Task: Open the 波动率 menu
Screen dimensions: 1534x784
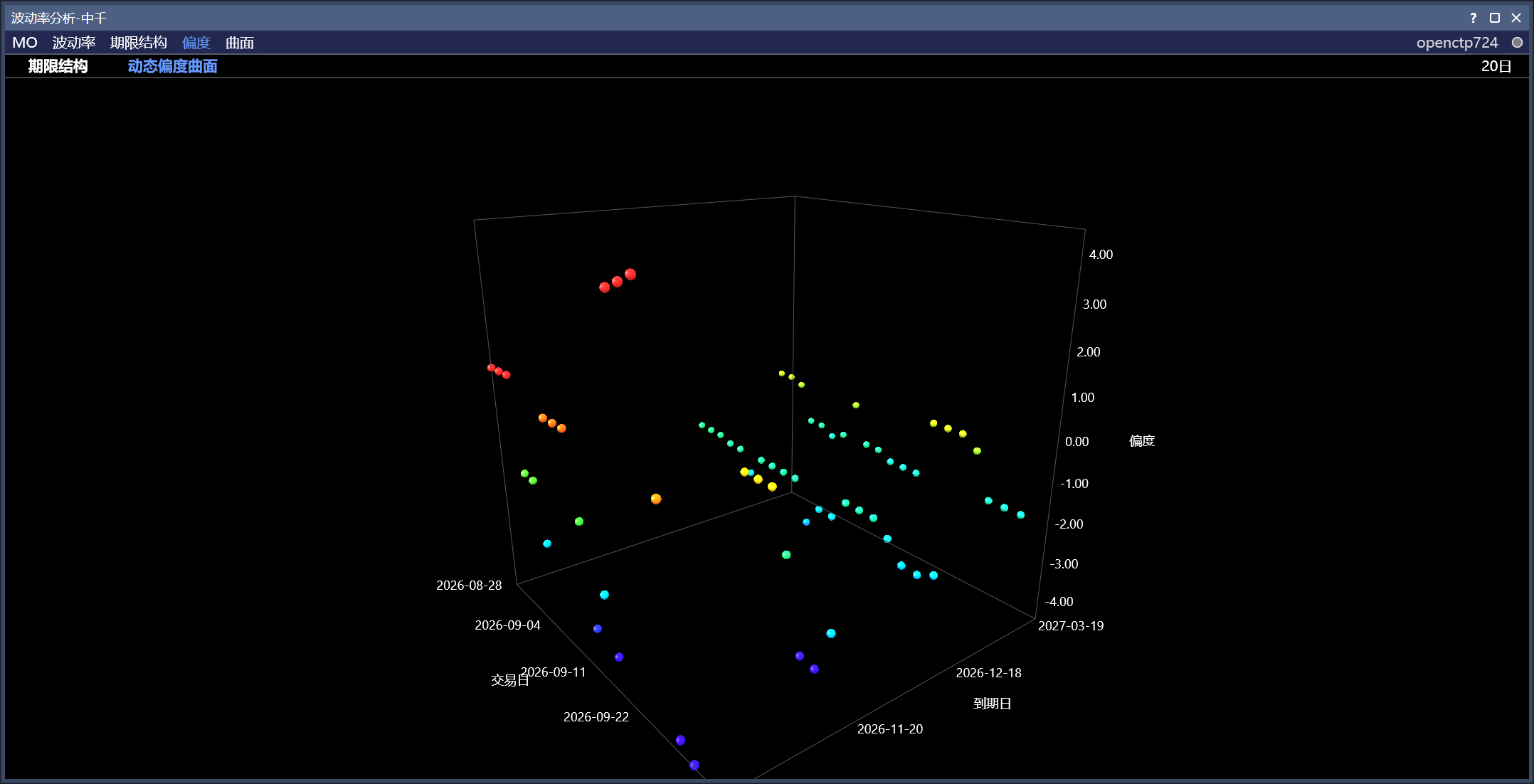Action: [x=74, y=43]
